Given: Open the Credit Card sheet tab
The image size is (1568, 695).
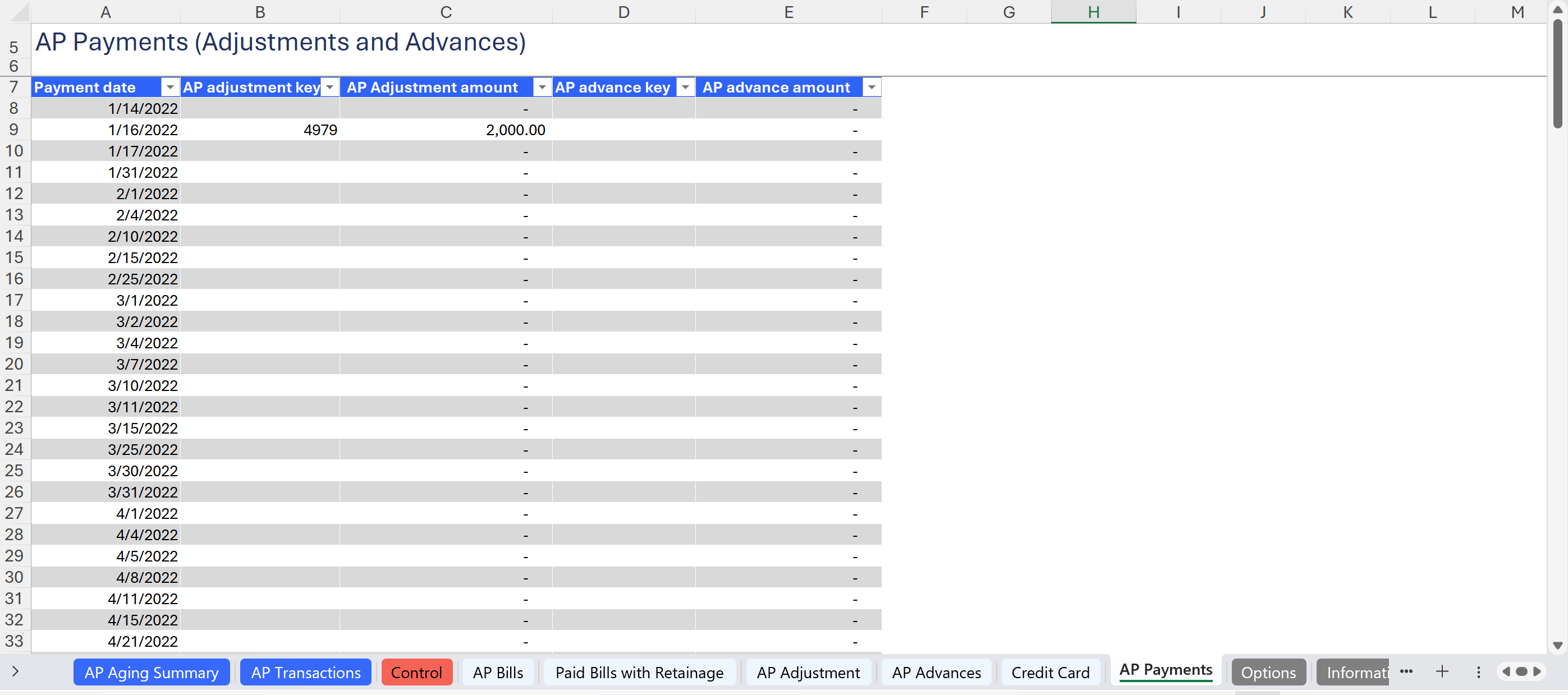Looking at the screenshot, I should point(1050,673).
